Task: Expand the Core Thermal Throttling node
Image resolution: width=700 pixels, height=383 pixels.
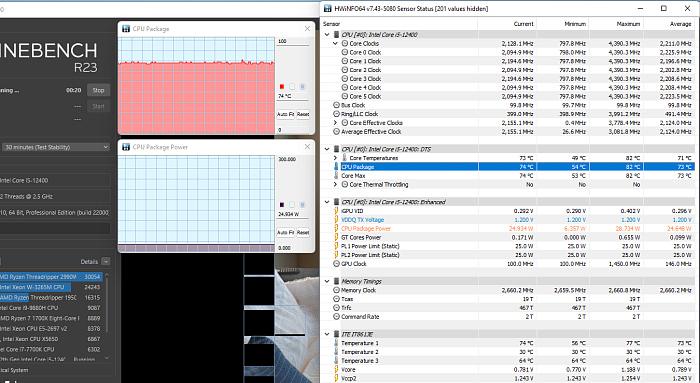Action: click(335, 184)
